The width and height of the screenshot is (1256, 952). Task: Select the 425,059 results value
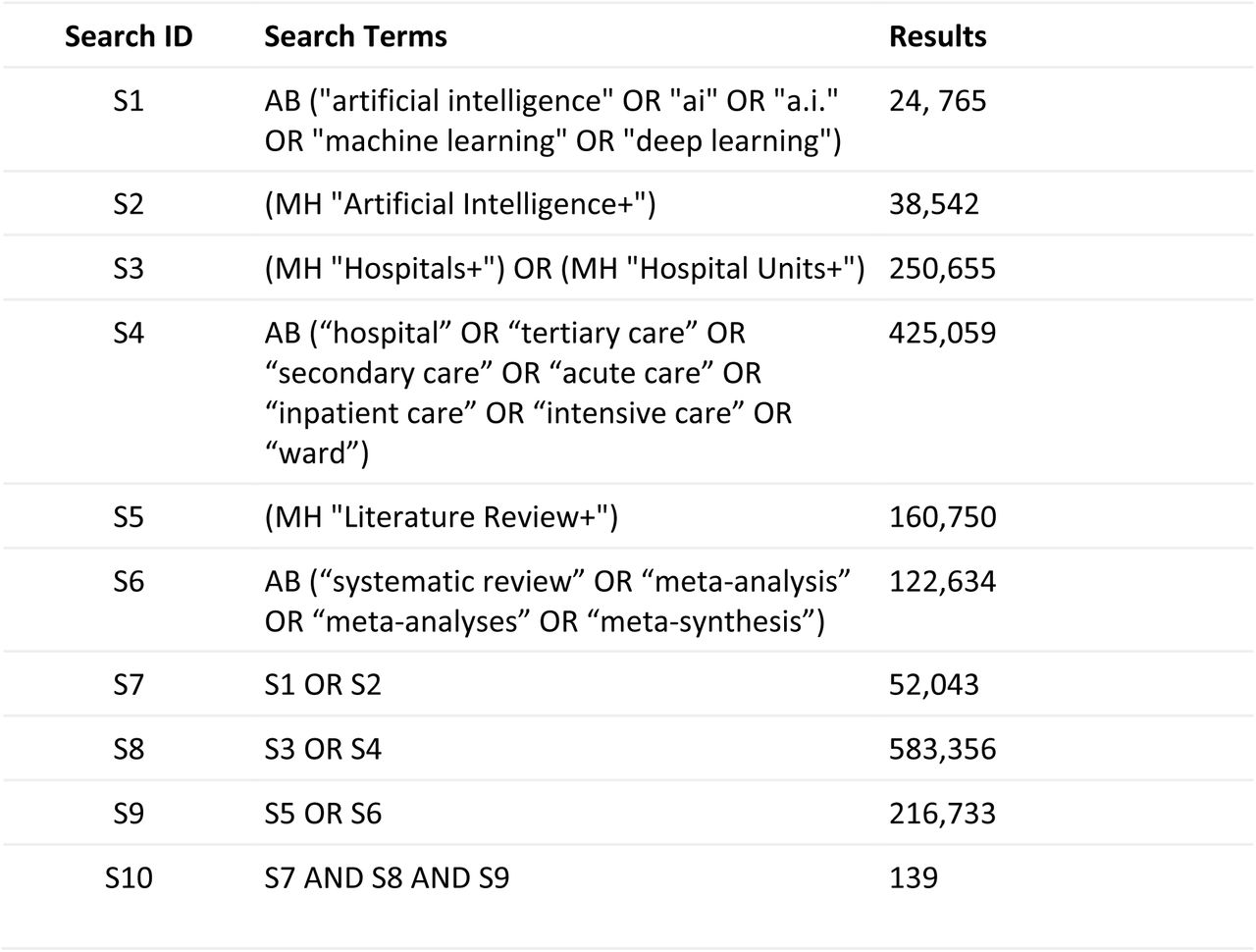[x=942, y=333]
